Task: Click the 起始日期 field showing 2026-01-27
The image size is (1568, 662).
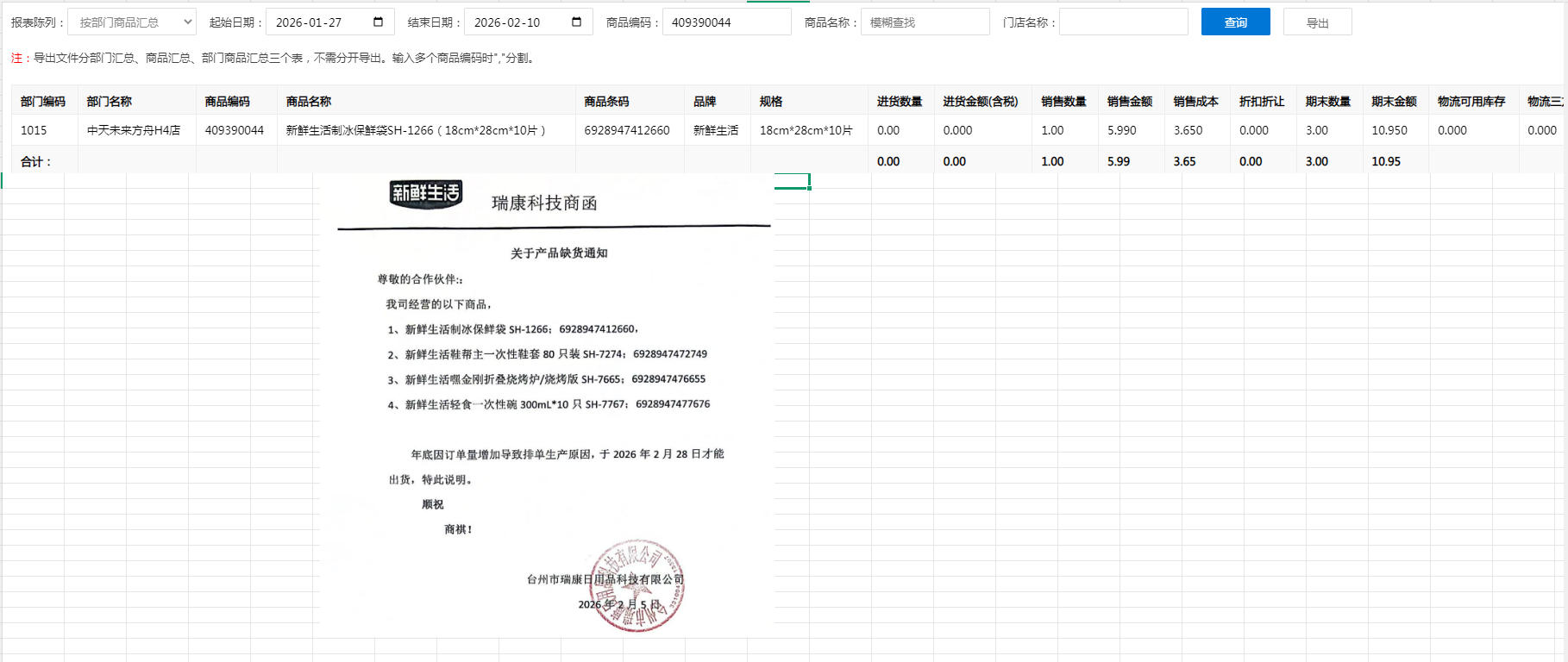Action: tap(319, 22)
